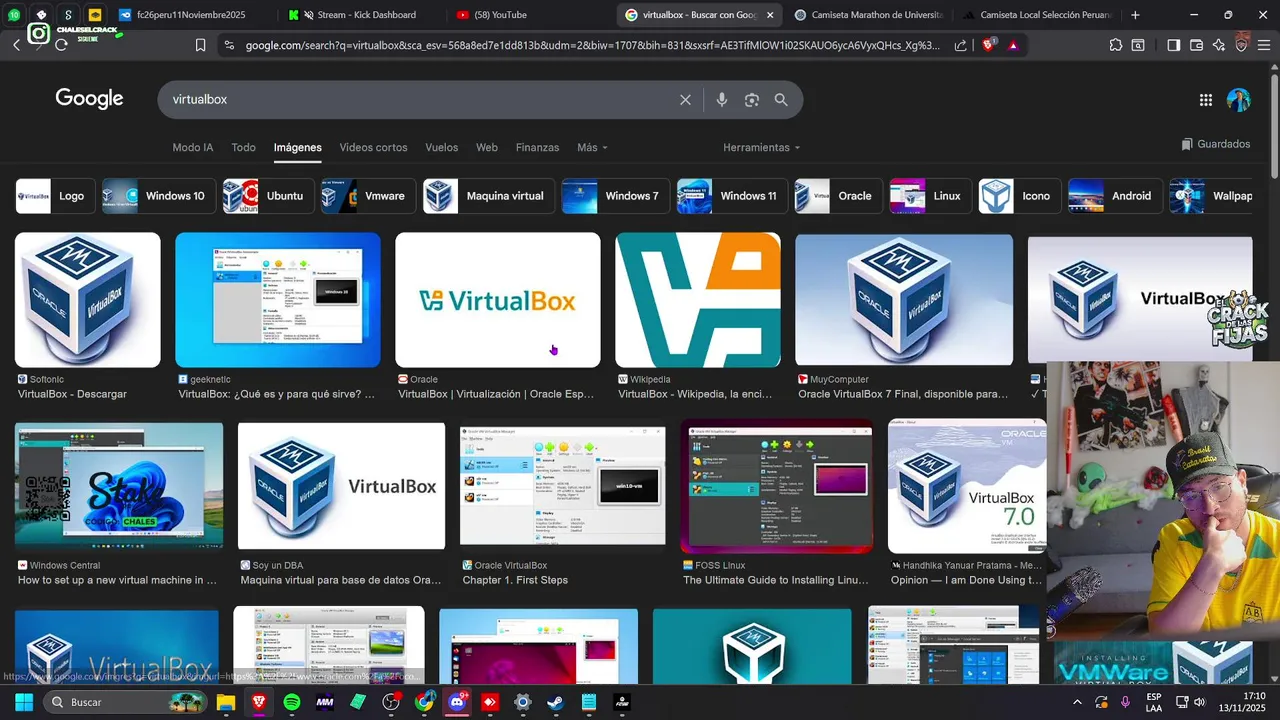Click the bookmark icon in the address bar
This screenshot has width=1280, height=720.
click(x=200, y=45)
